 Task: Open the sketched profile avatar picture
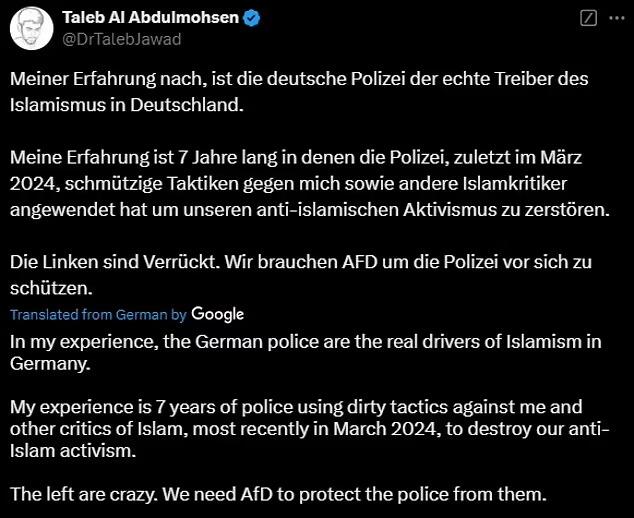32,28
